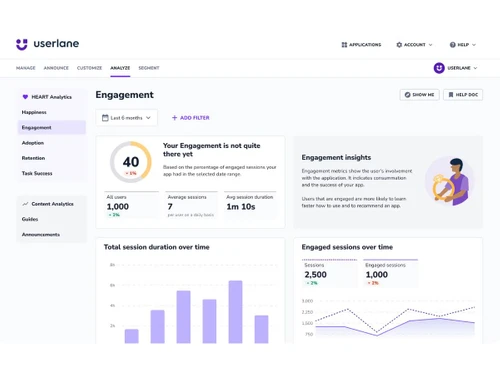The height and width of the screenshot is (375, 500).
Task: Expand the Help dropdown chevron
Action: tap(474, 45)
